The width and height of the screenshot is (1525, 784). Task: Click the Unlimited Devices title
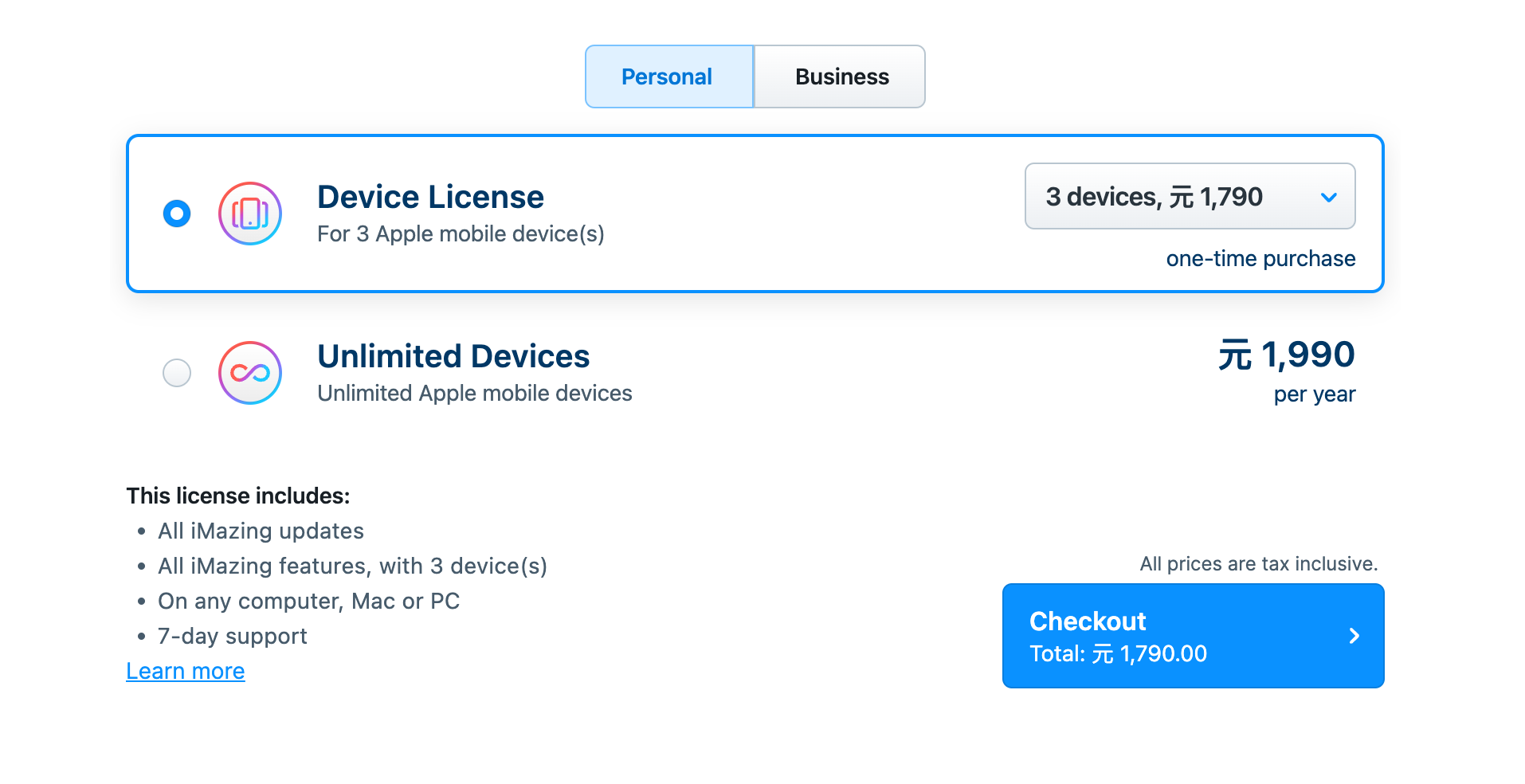(453, 356)
